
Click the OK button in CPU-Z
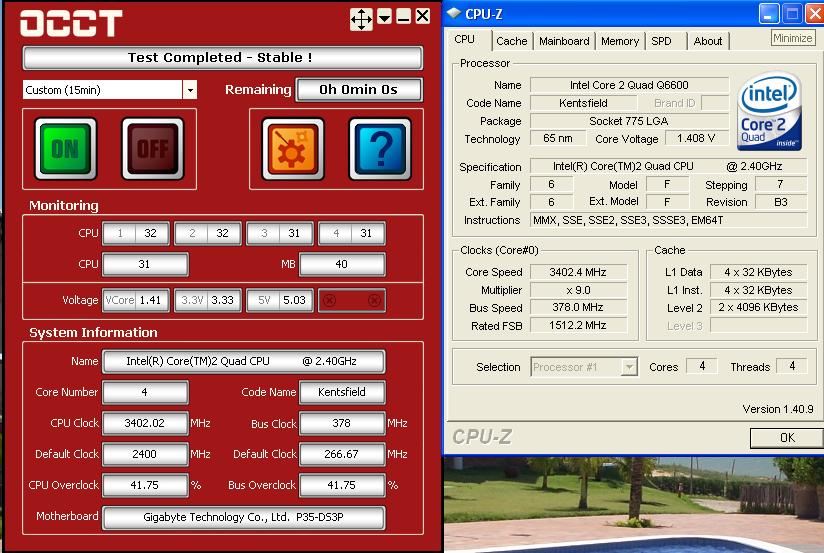[786, 438]
